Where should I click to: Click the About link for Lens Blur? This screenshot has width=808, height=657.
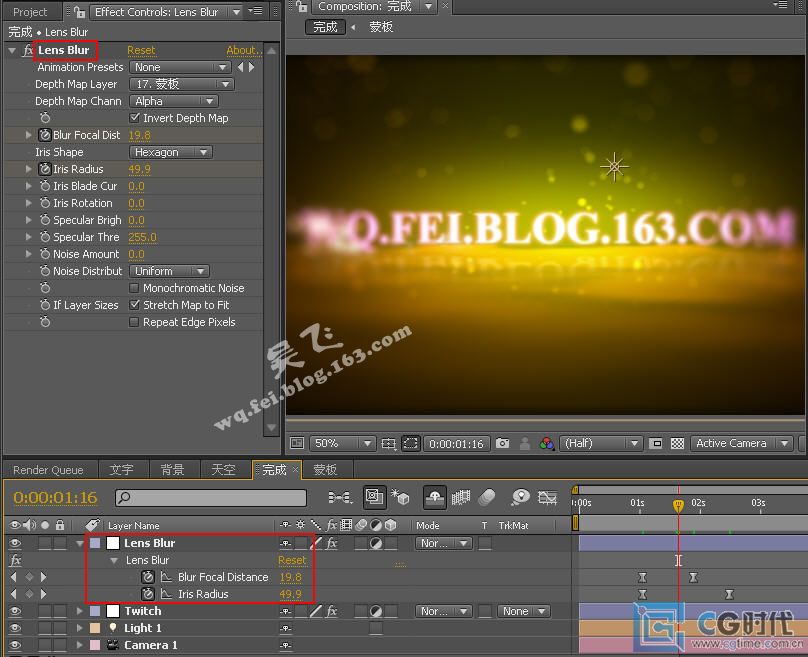[244, 50]
